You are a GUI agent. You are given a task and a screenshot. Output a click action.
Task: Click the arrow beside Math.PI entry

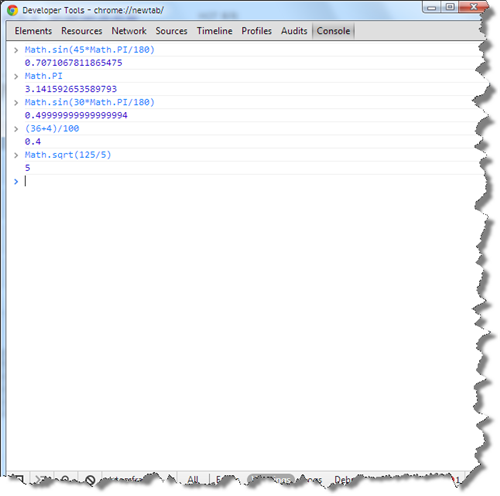click(x=16, y=76)
